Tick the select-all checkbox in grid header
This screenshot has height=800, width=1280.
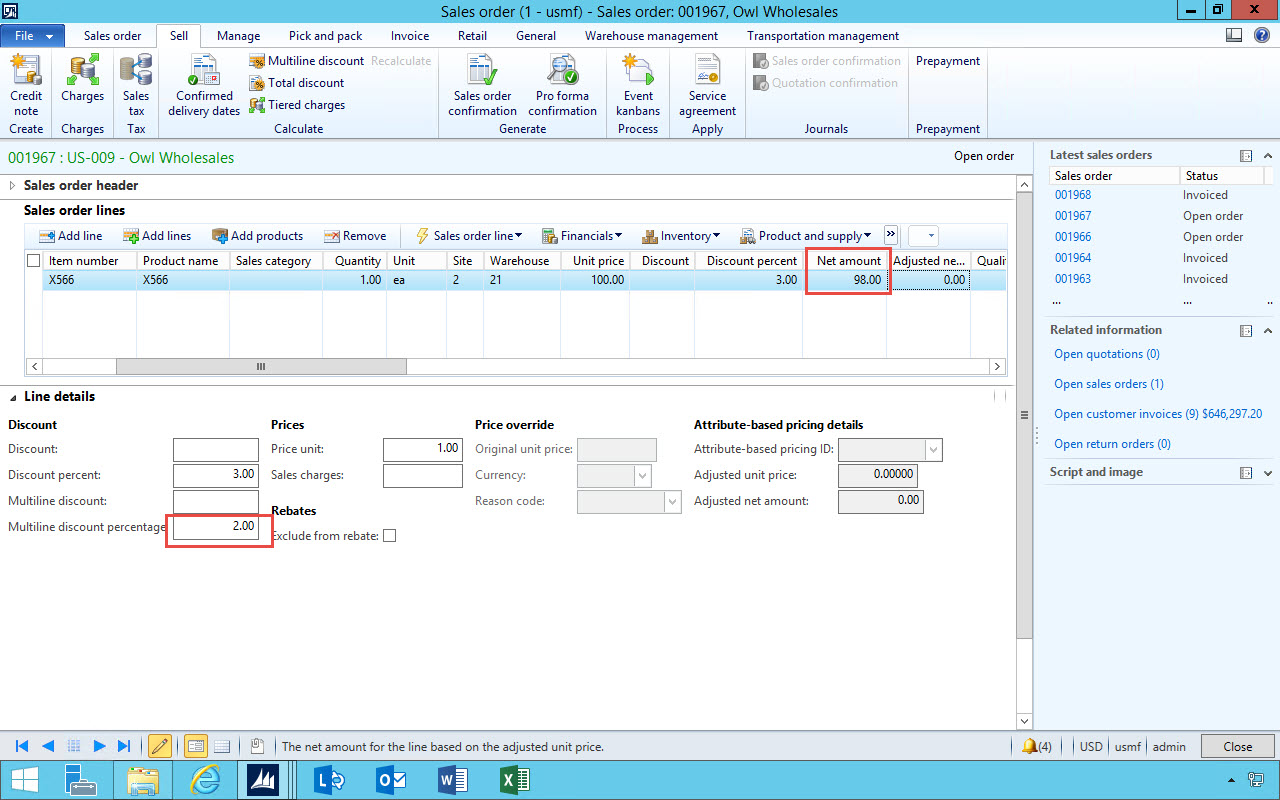click(x=34, y=261)
